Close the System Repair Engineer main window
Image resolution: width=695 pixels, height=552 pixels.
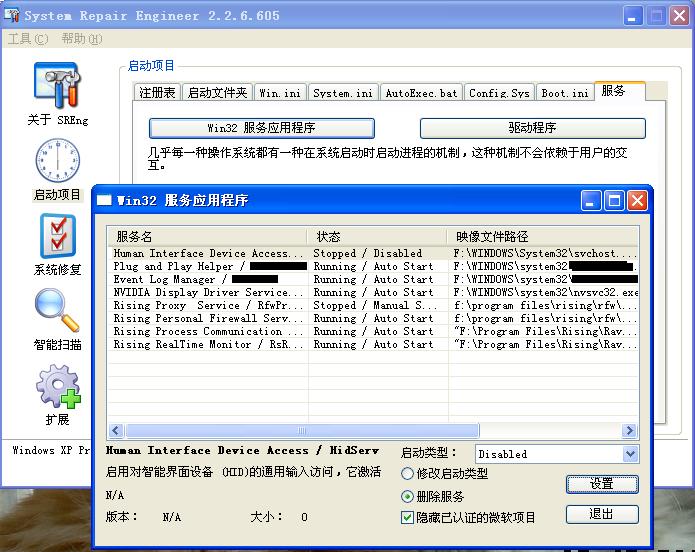click(679, 16)
